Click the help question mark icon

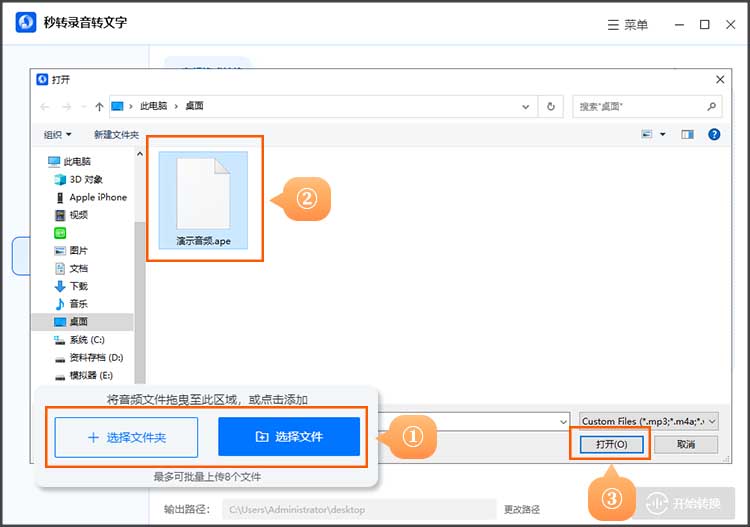tap(714, 134)
